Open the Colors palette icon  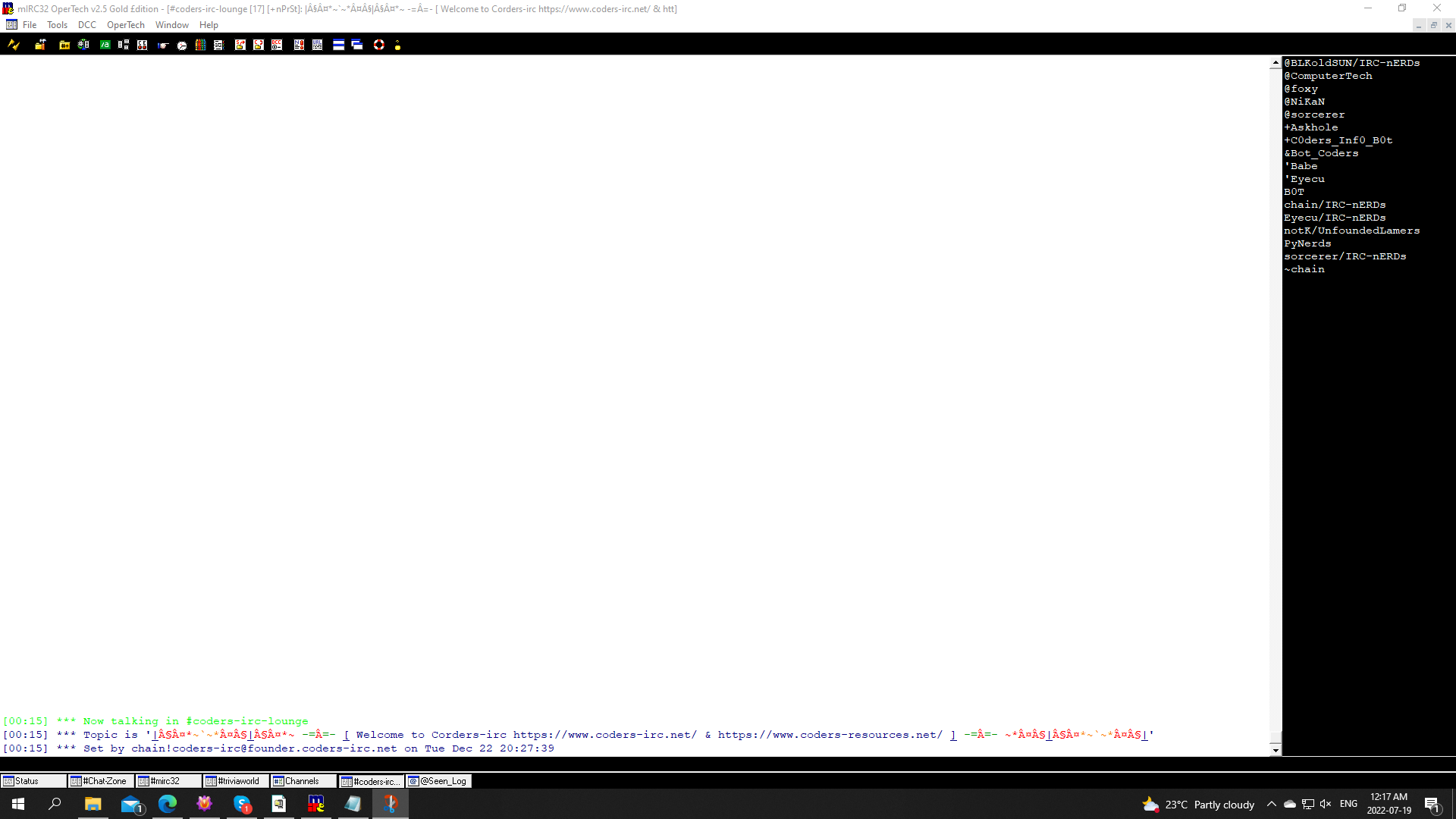point(200,45)
